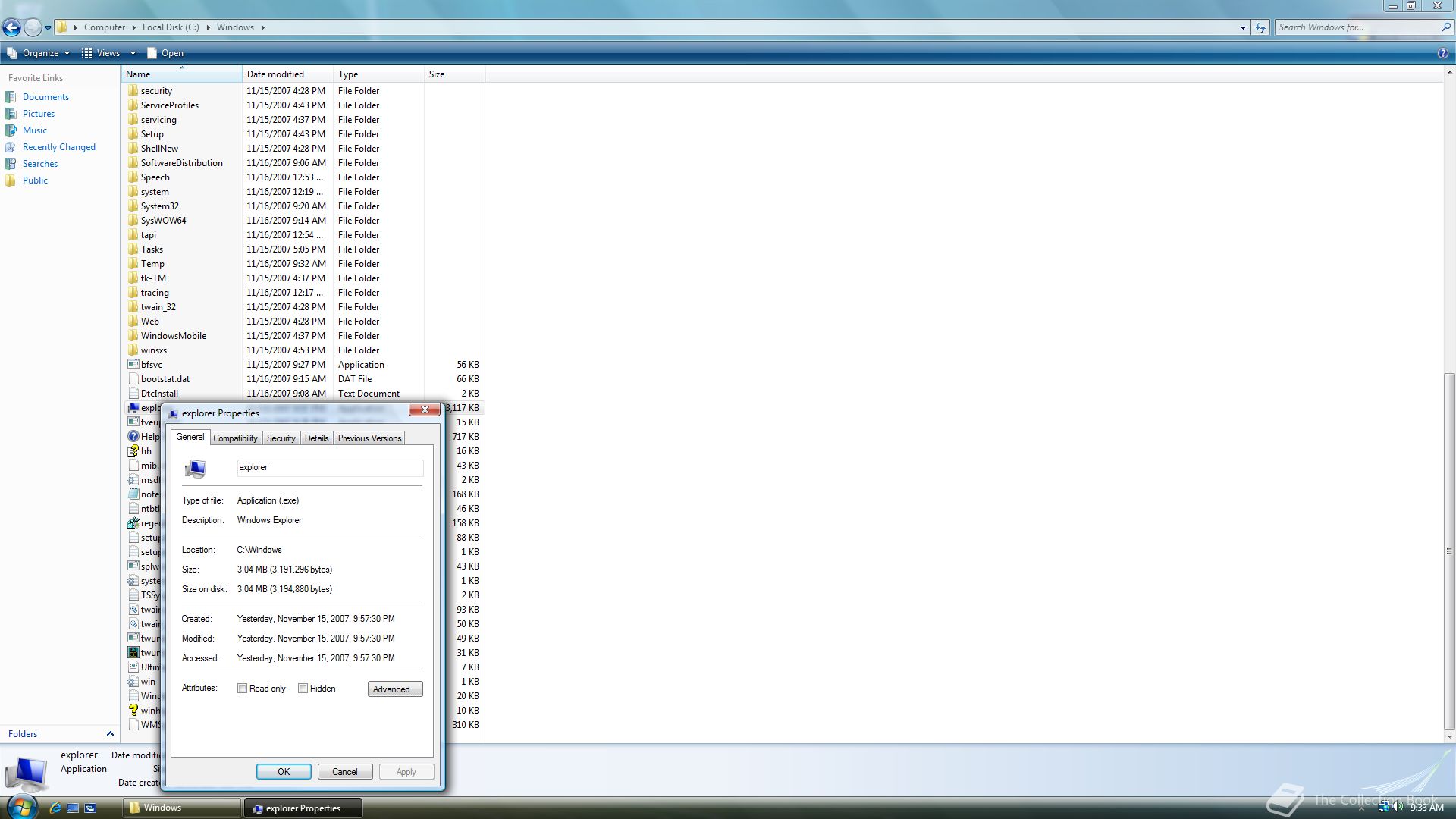Select the regedit application icon

click(x=133, y=523)
